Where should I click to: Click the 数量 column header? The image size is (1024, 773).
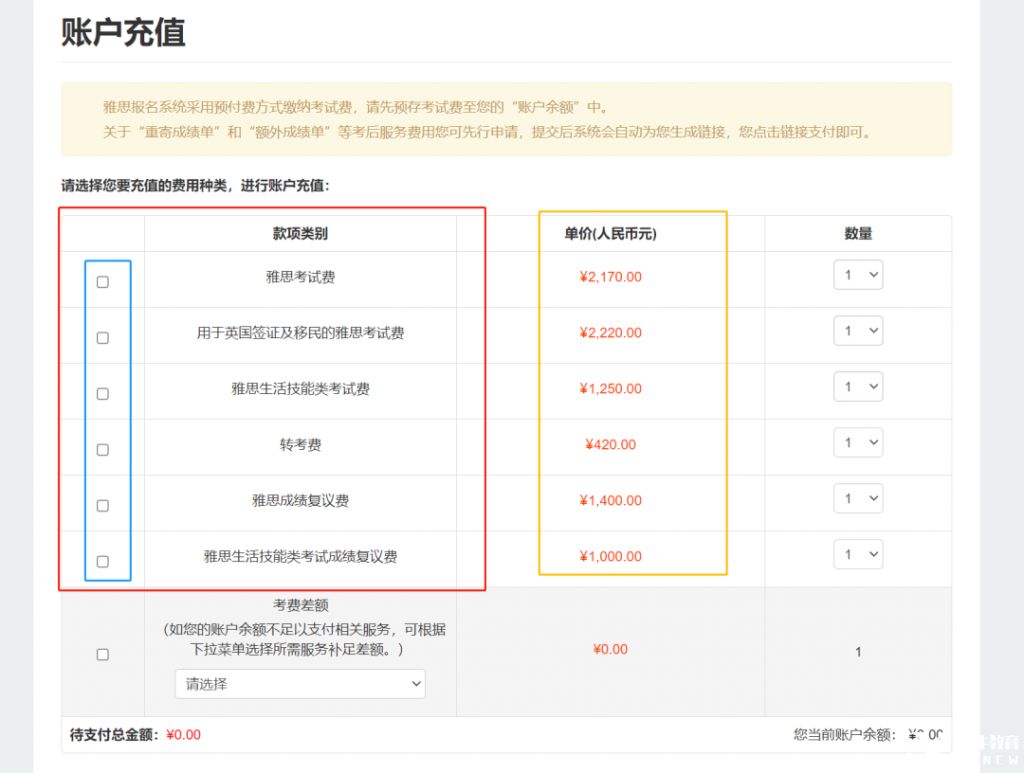[858, 234]
